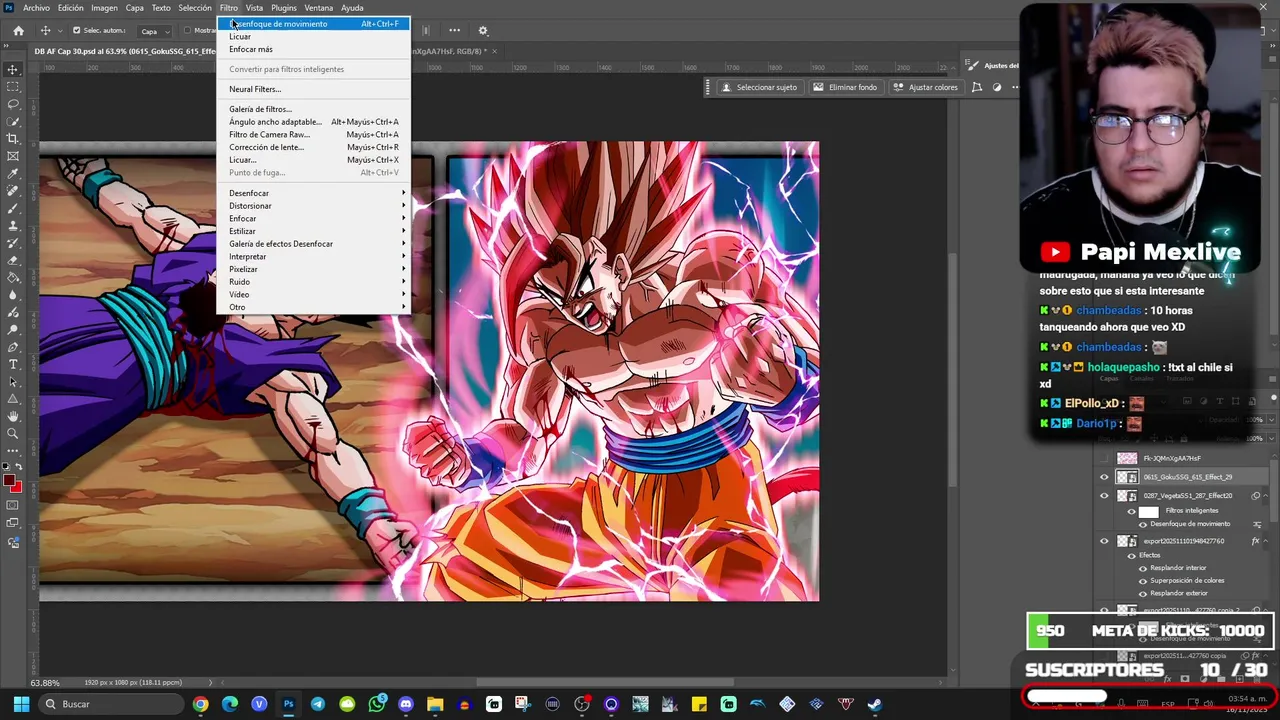1280x720 pixels.
Task: Open the Move tool preset dropdown arrow
Action: [59, 31]
